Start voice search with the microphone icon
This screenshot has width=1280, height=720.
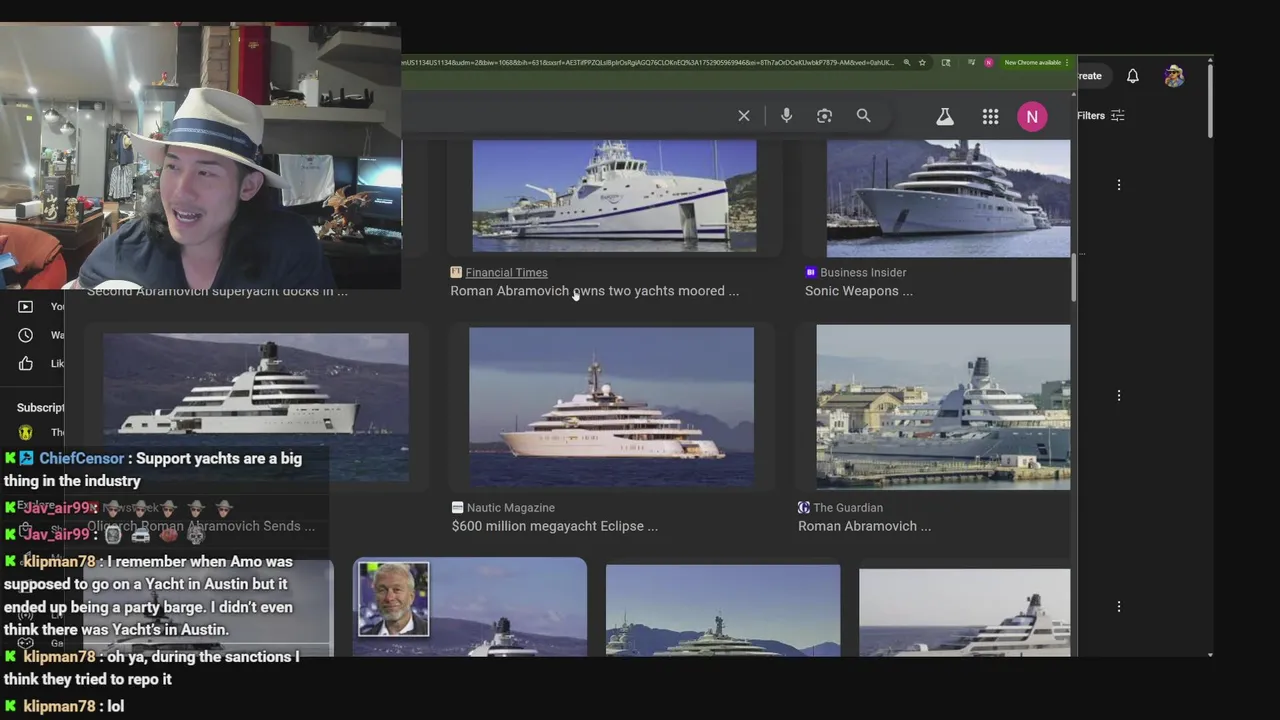(x=786, y=116)
